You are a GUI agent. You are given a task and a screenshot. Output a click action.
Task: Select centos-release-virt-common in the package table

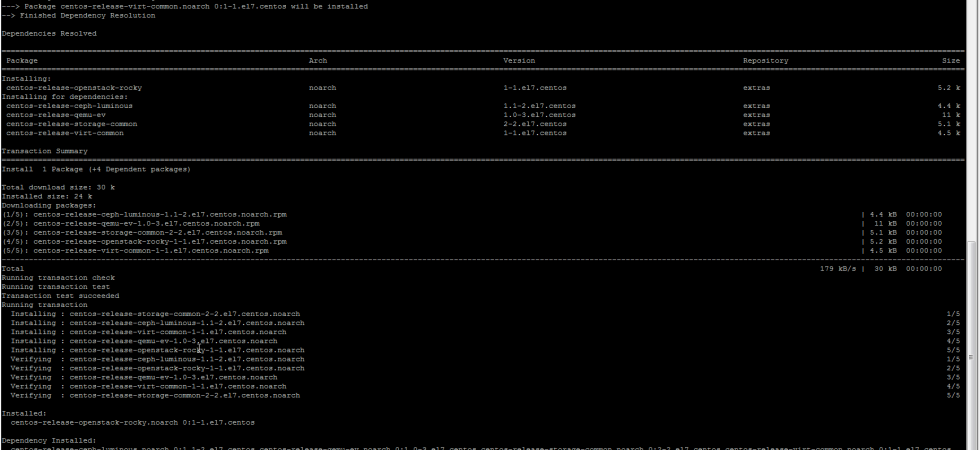65,133
